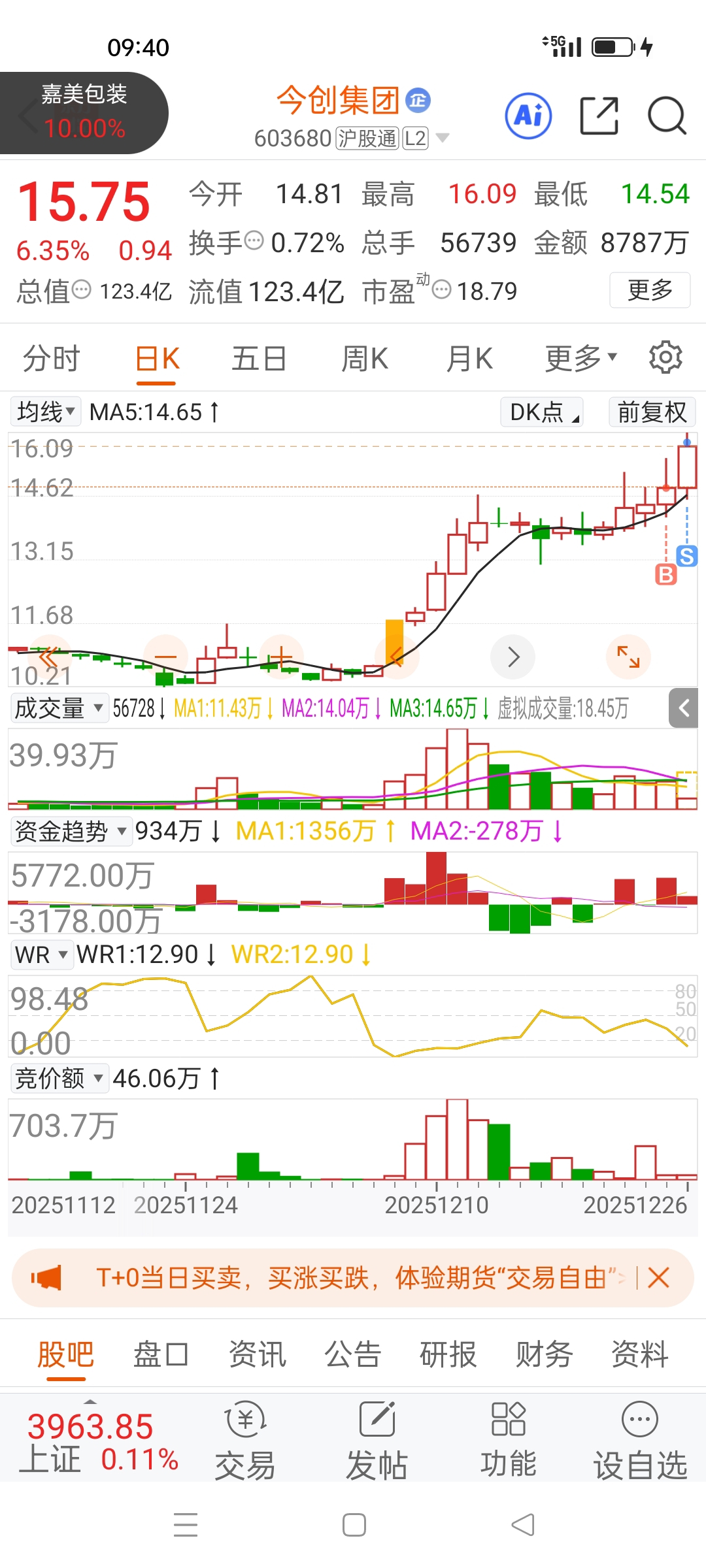Tap 虚拟成交量:18.45万 label
Image resolution: width=706 pixels, height=1568 pixels.
click(x=563, y=708)
